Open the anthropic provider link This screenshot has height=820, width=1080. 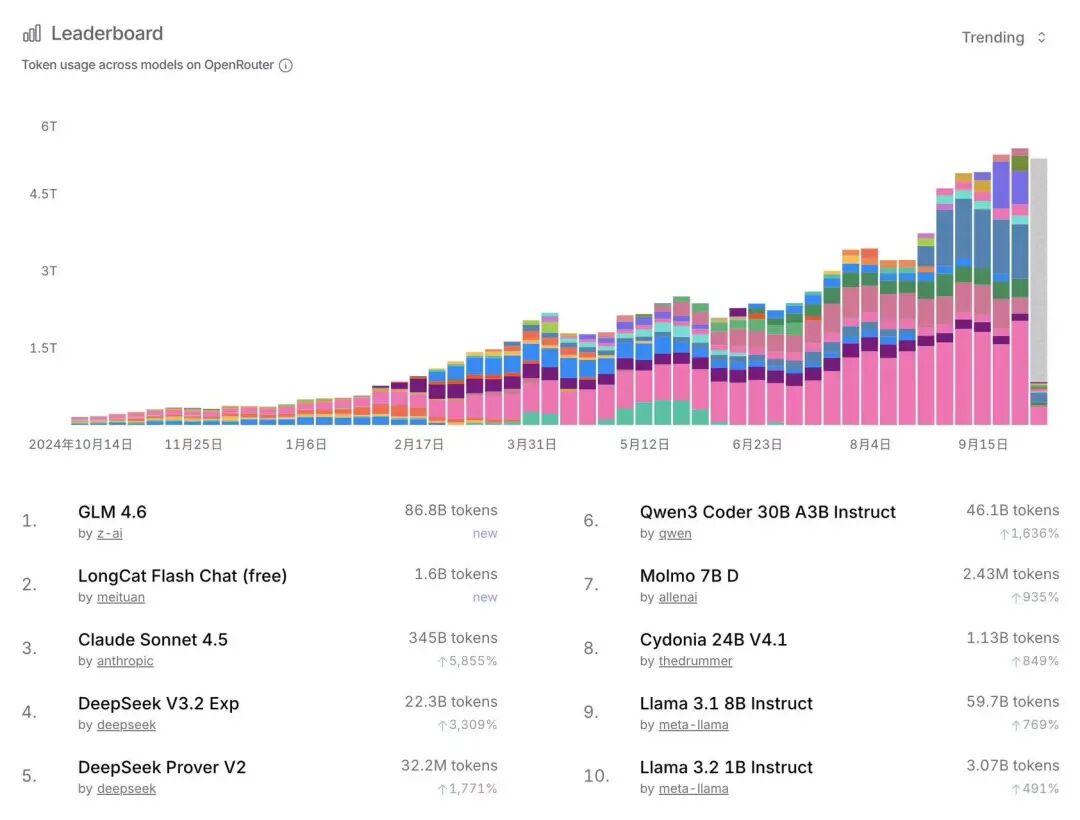[125, 661]
